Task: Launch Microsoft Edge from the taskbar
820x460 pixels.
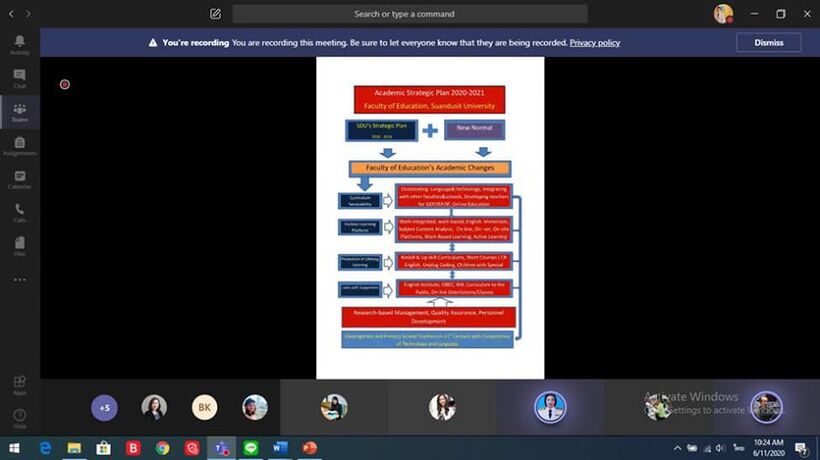Action: click(x=45, y=448)
